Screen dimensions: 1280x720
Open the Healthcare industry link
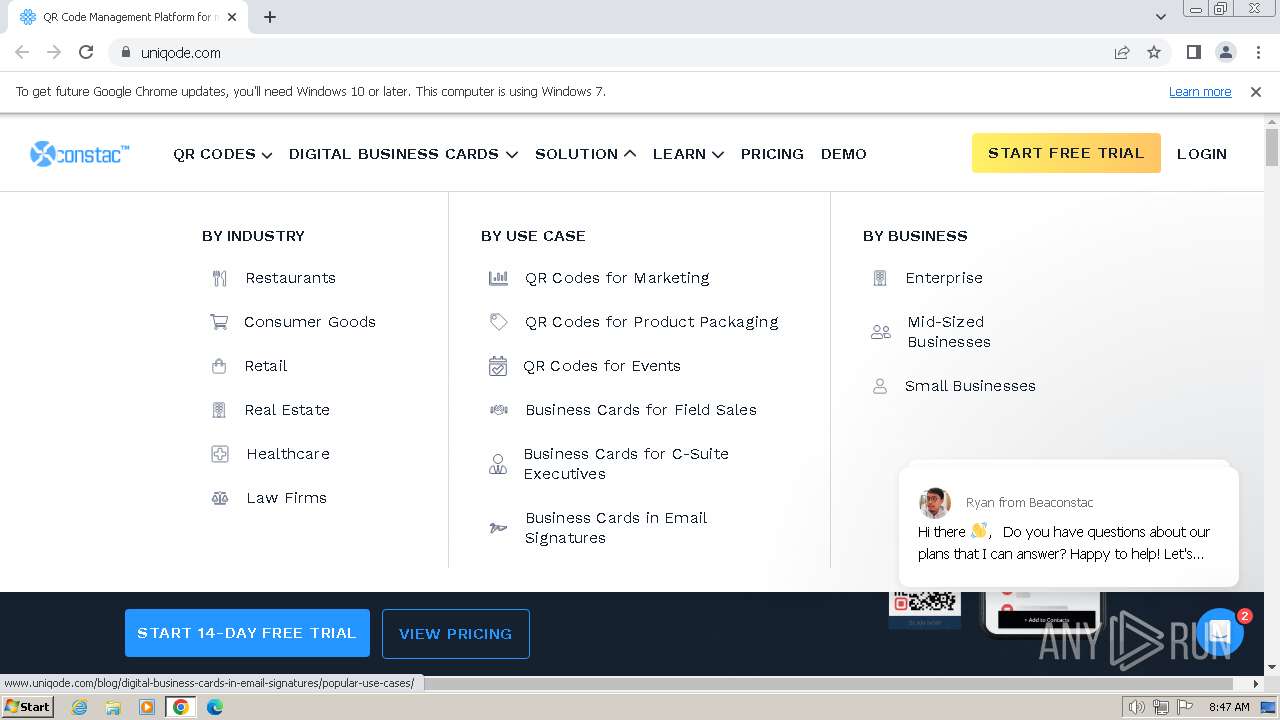(288, 454)
